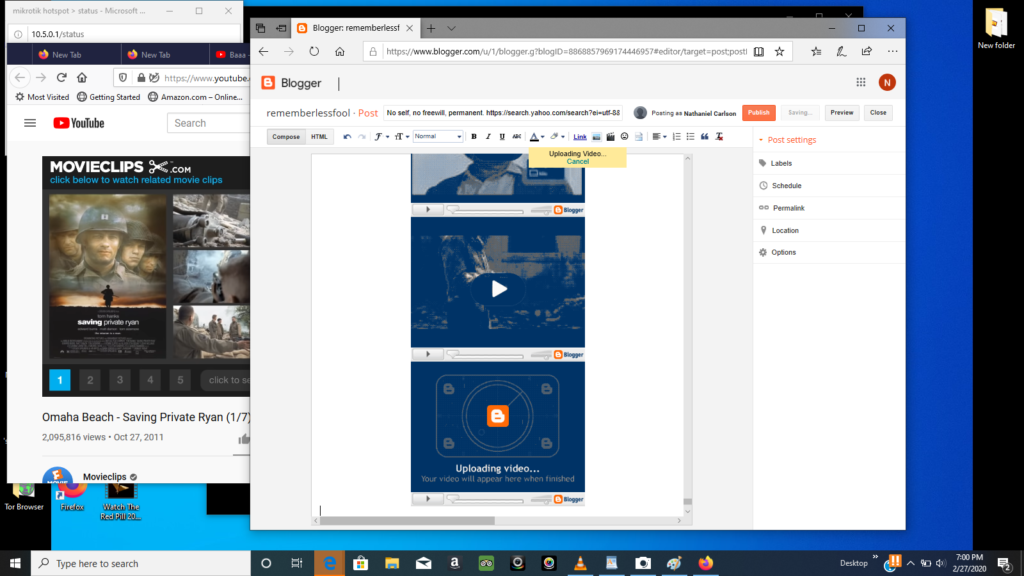Open Edge reading view for this page
This screenshot has height=576, width=1024.
pyautogui.click(x=759, y=52)
